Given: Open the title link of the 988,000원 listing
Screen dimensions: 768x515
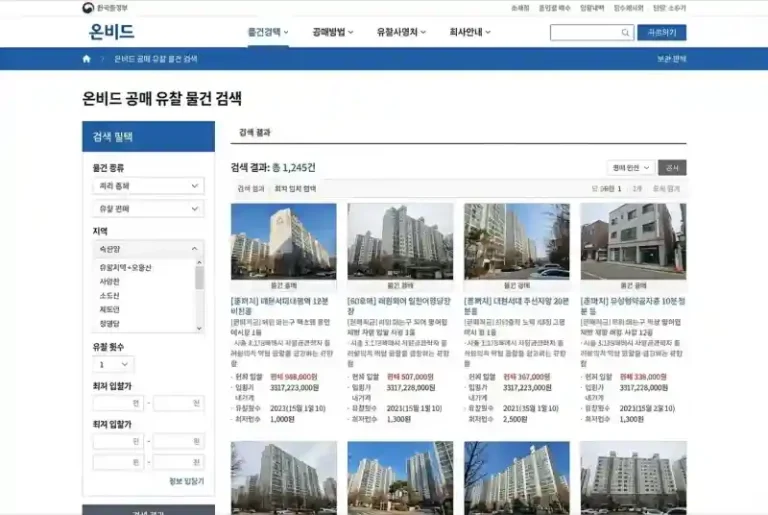Looking at the screenshot, I should tap(280, 306).
